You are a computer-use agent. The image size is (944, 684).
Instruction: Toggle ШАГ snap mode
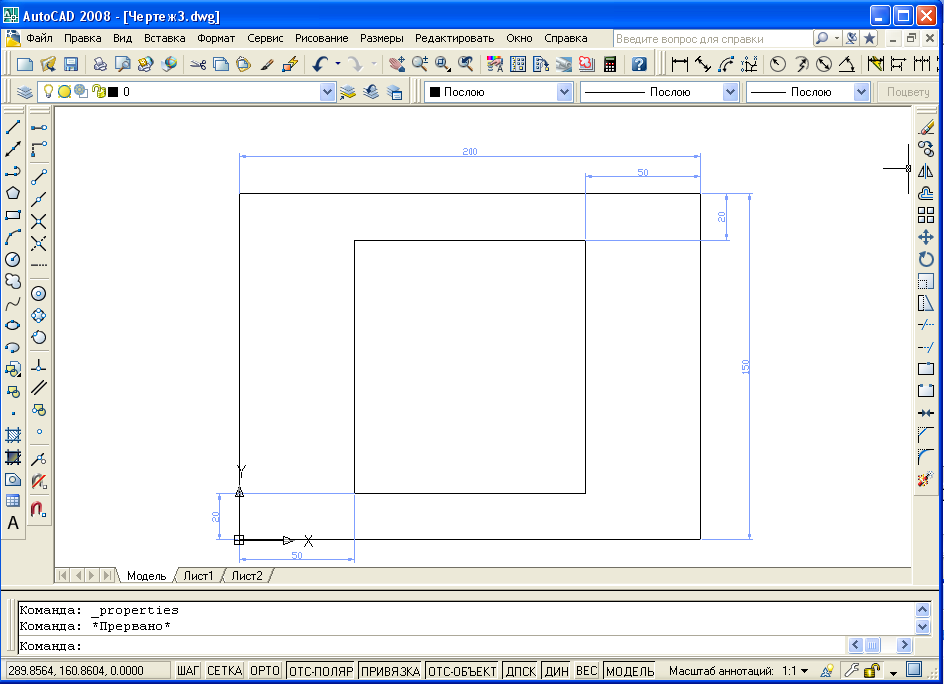(x=188, y=671)
